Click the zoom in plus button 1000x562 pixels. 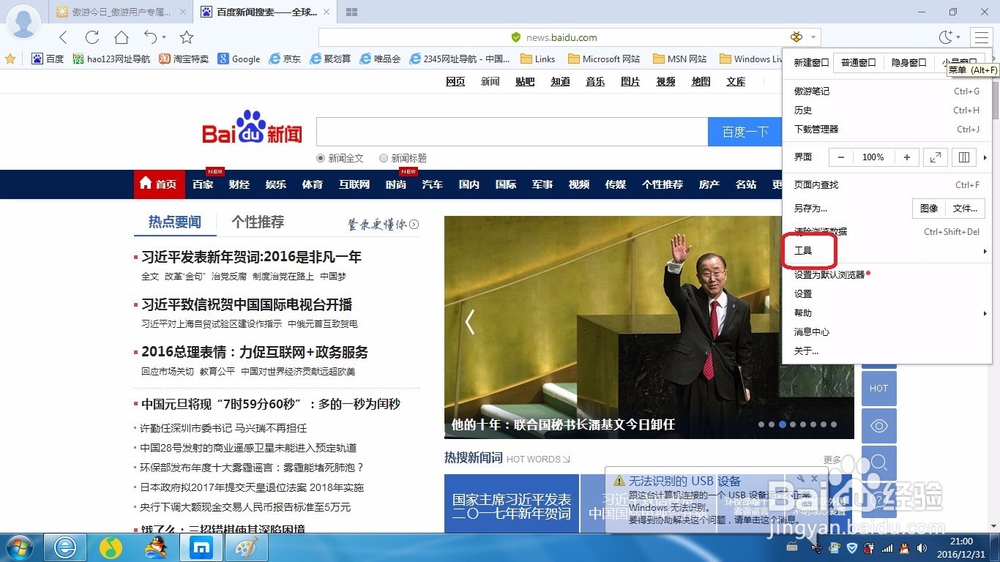click(x=906, y=158)
